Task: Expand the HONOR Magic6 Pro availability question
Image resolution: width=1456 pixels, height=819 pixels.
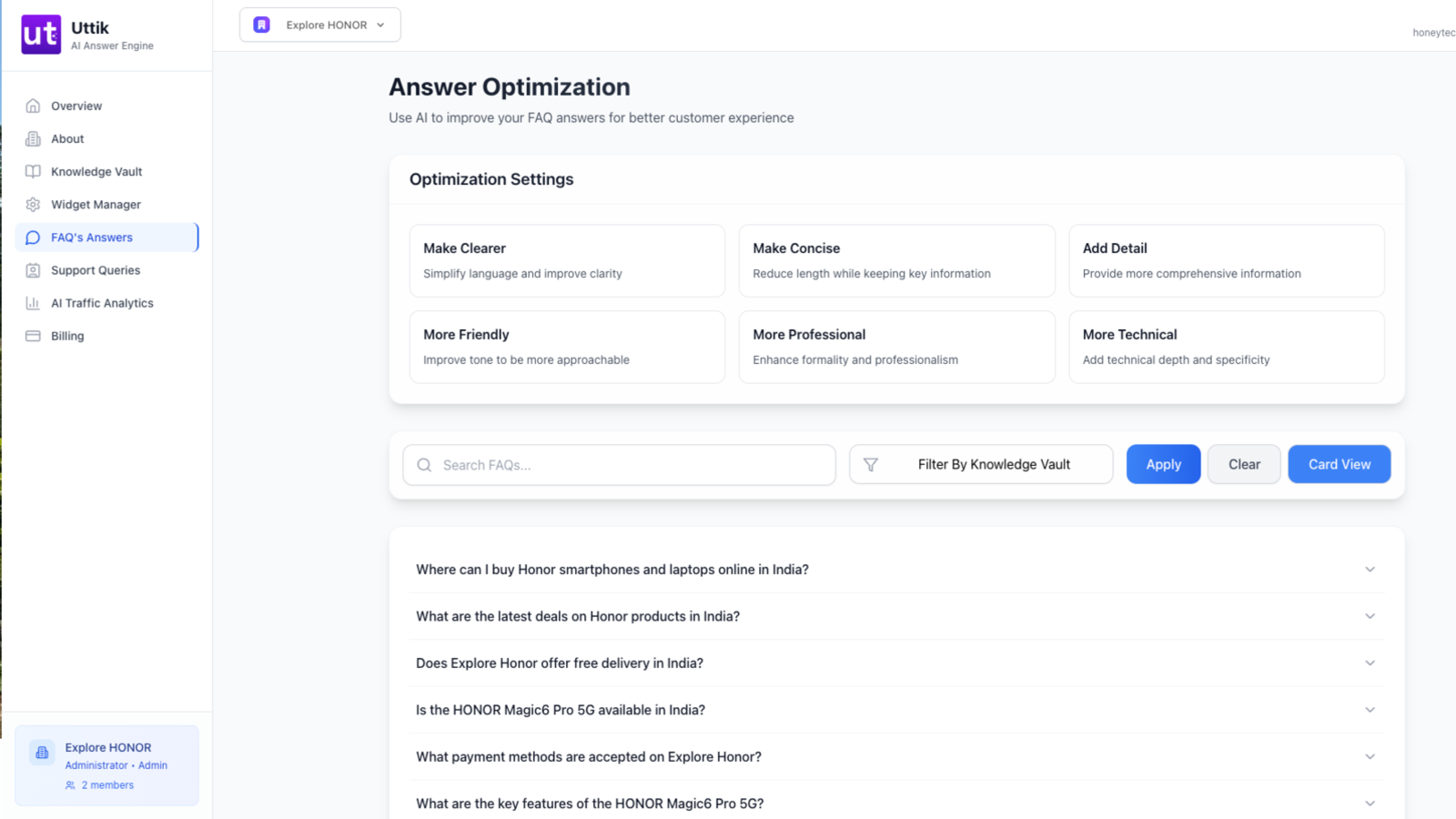Action: pyautogui.click(x=896, y=710)
